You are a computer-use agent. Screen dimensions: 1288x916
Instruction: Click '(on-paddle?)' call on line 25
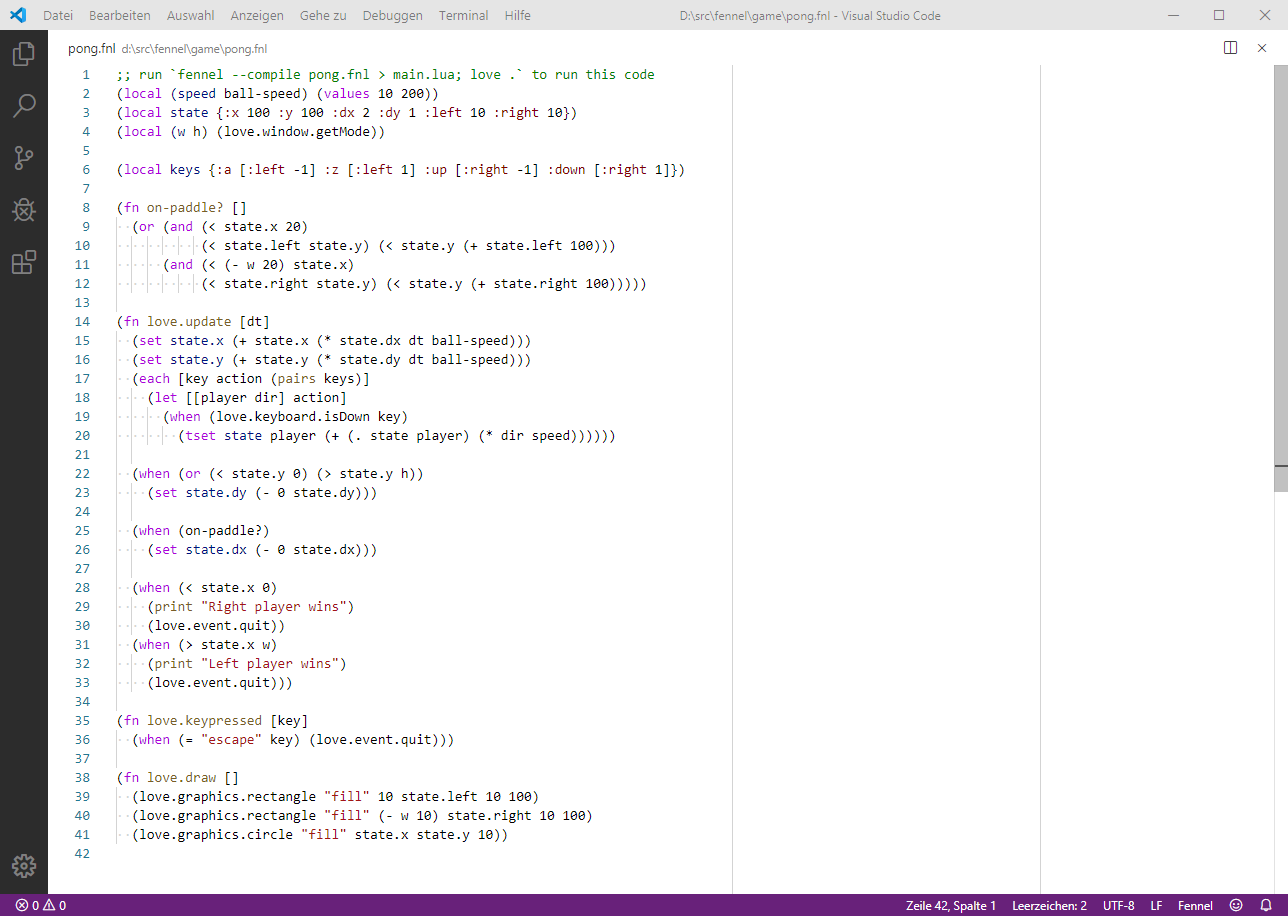[224, 530]
